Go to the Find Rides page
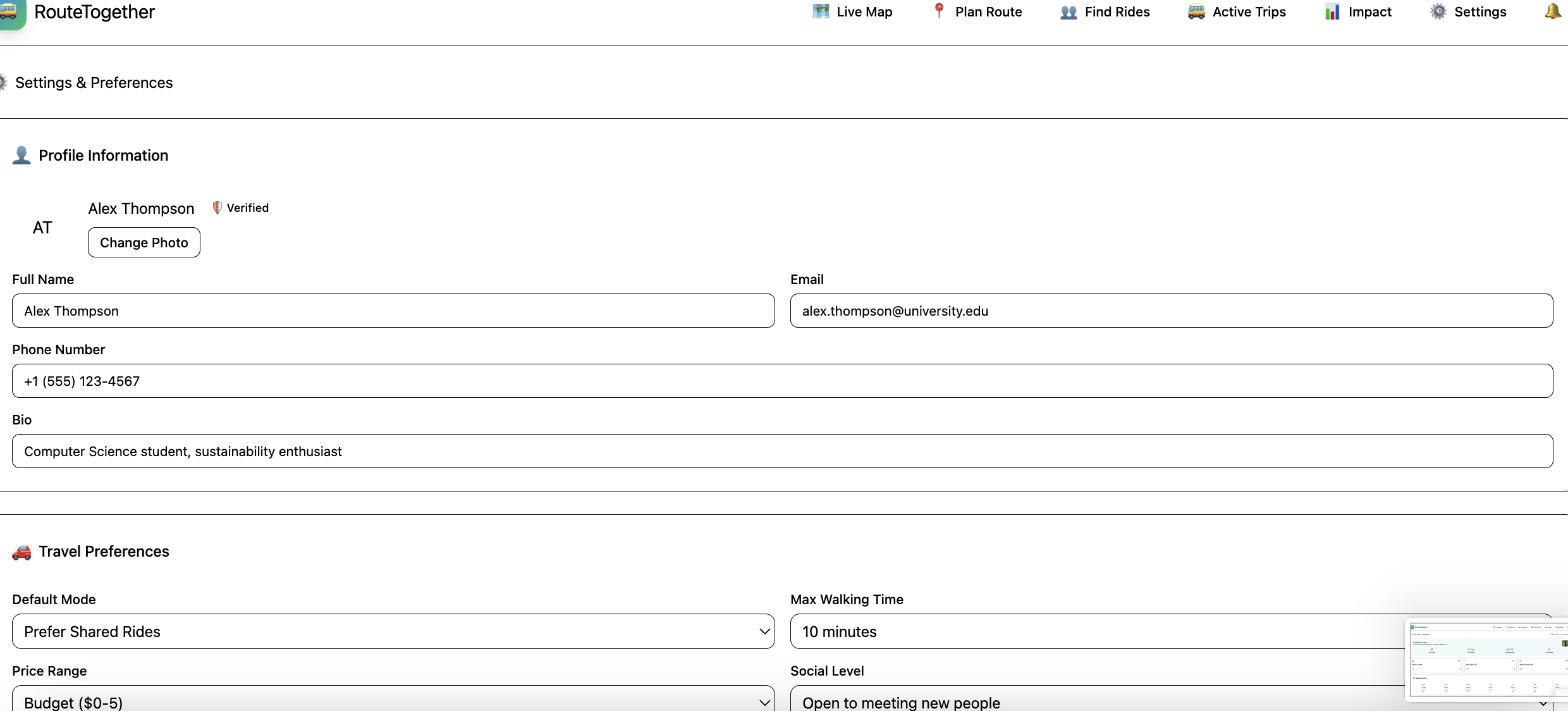This screenshot has height=711, width=1568. click(1117, 12)
